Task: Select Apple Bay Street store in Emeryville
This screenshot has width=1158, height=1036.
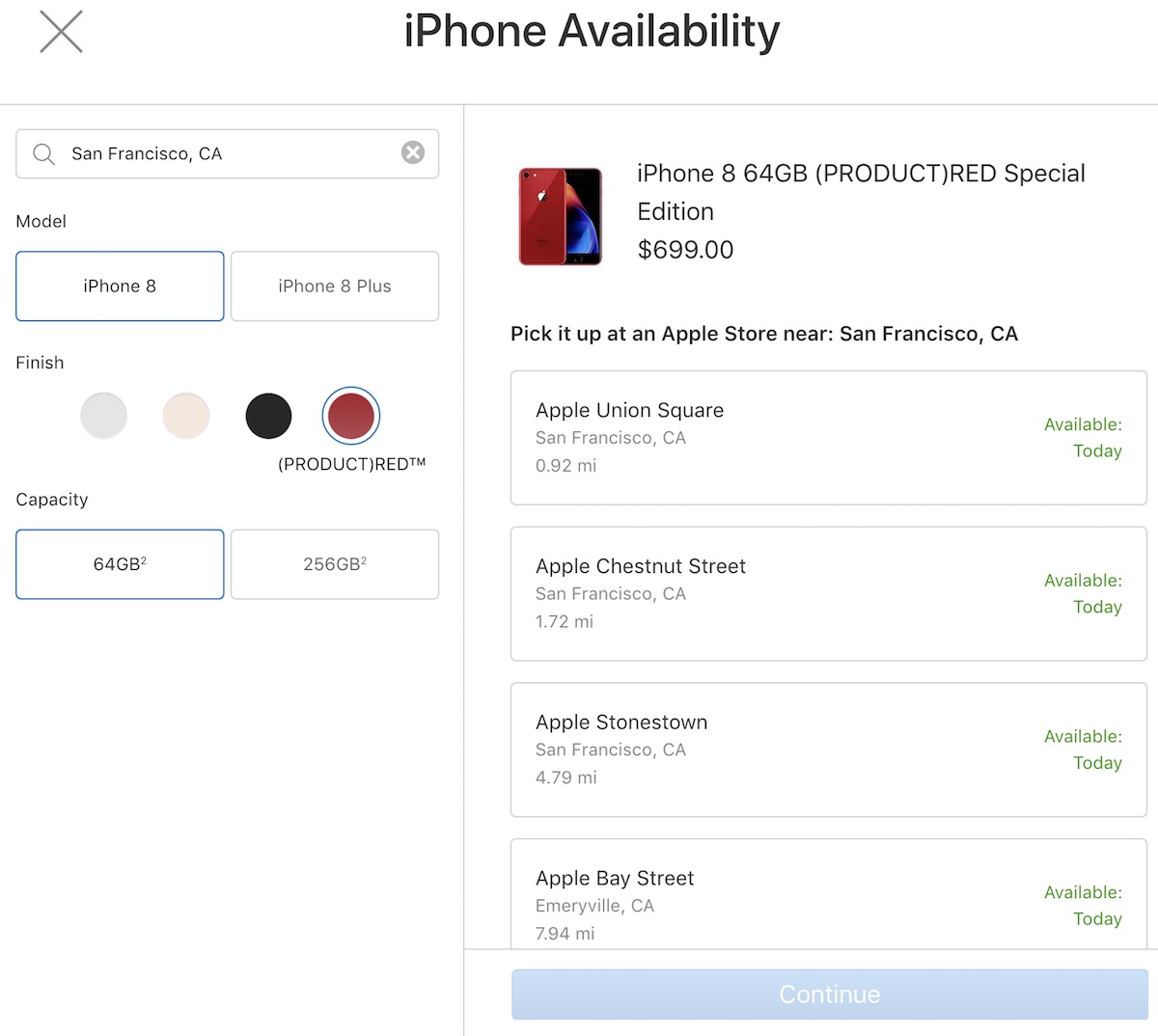Action: point(828,897)
